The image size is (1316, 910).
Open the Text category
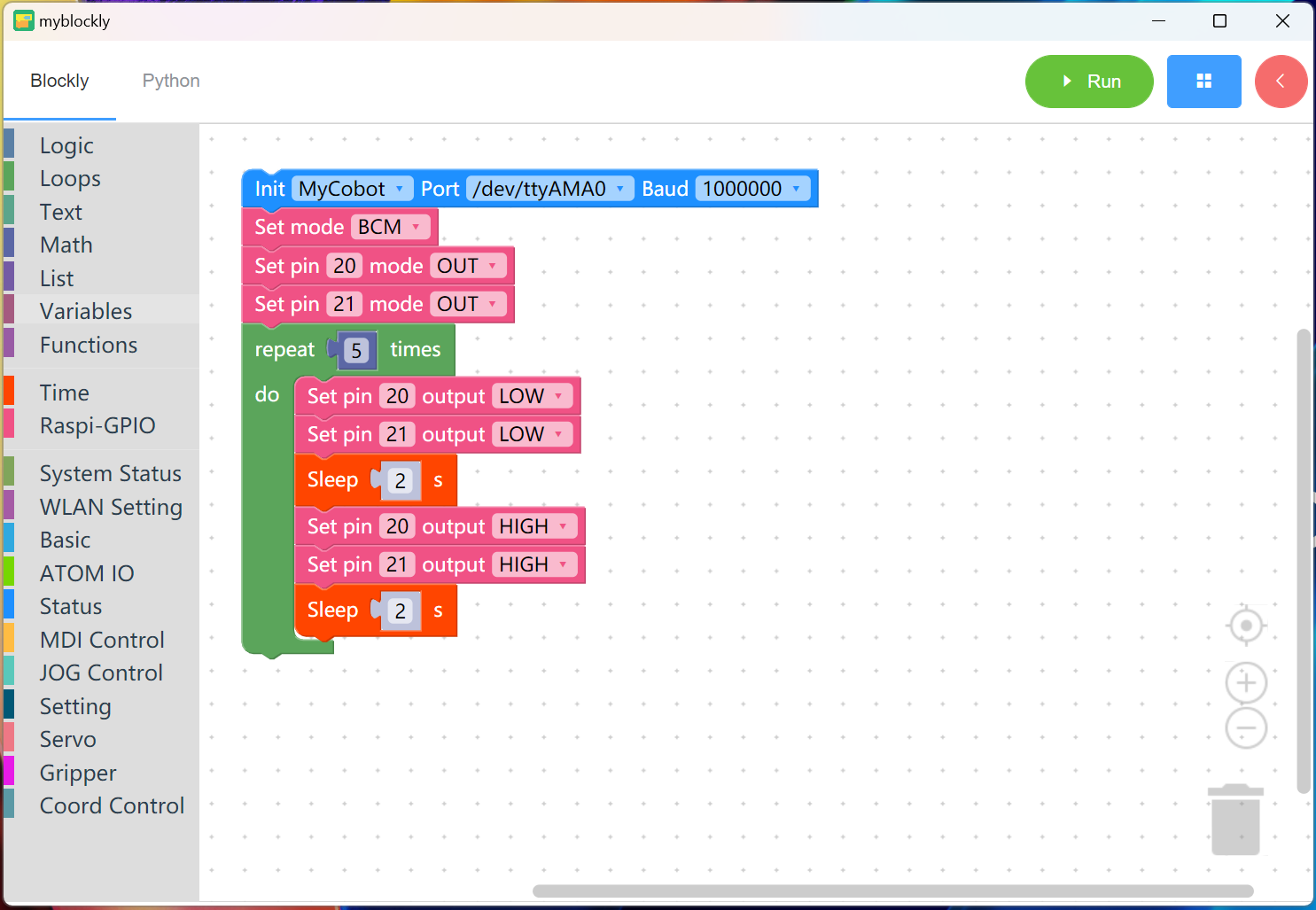(101, 212)
